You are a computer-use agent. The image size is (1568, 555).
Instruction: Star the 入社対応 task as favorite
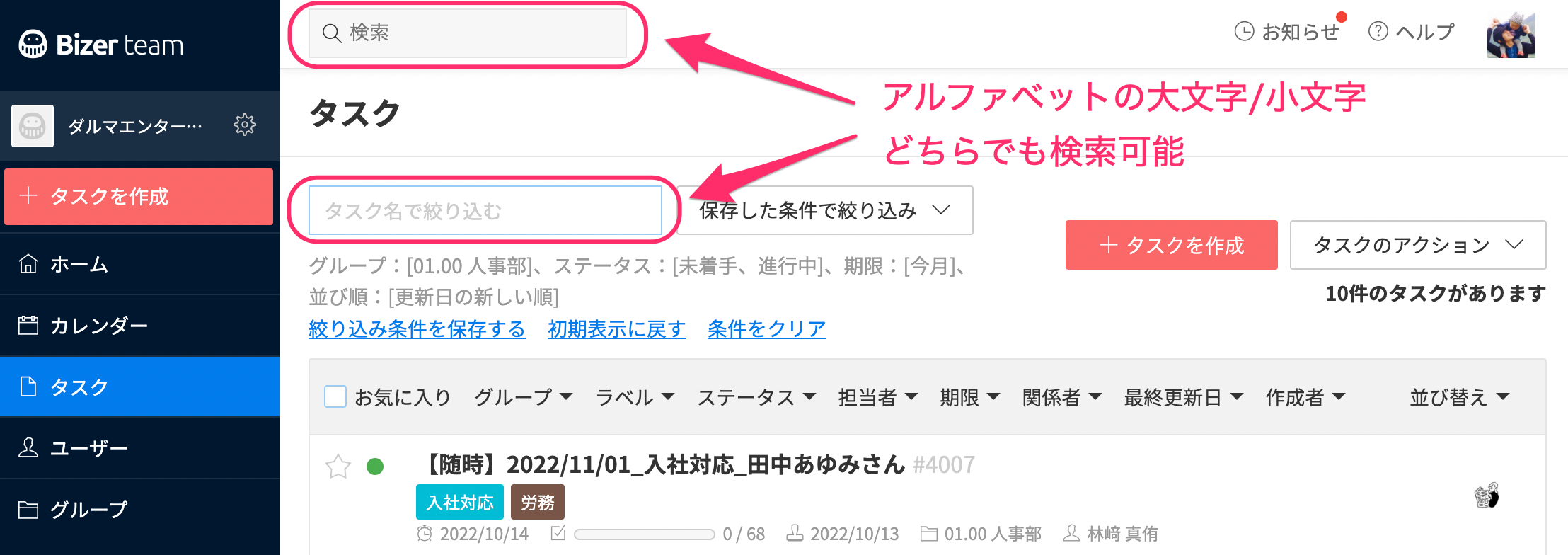[x=338, y=467]
